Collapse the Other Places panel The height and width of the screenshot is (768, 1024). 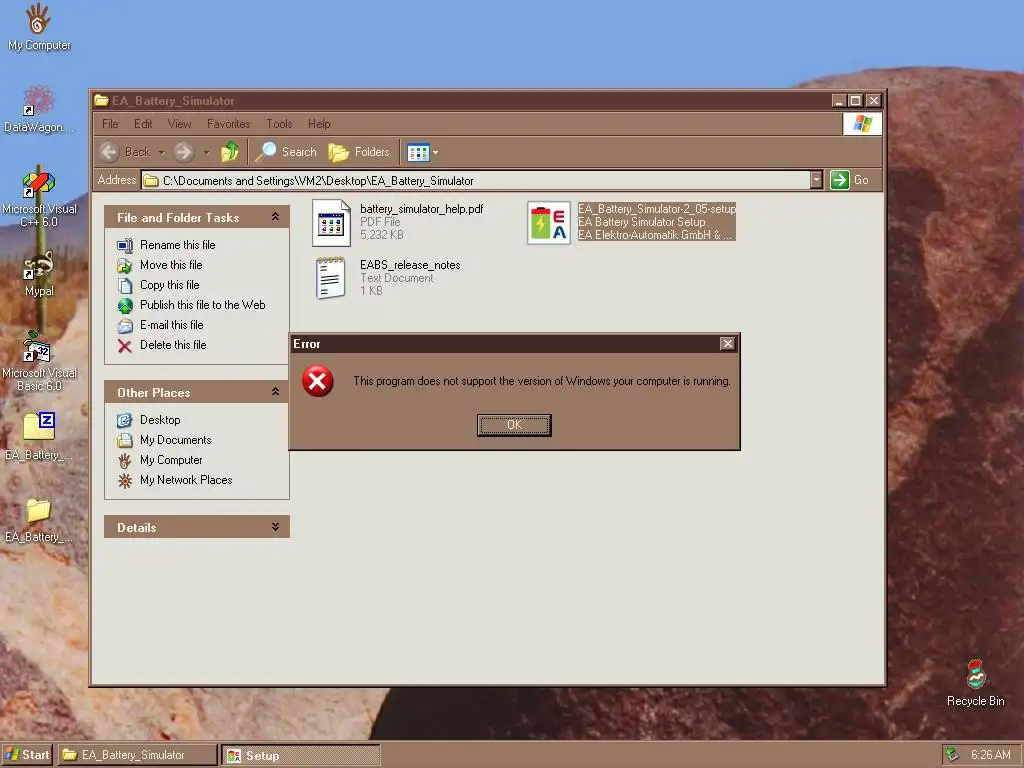pyautogui.click(x=276, y=392)
